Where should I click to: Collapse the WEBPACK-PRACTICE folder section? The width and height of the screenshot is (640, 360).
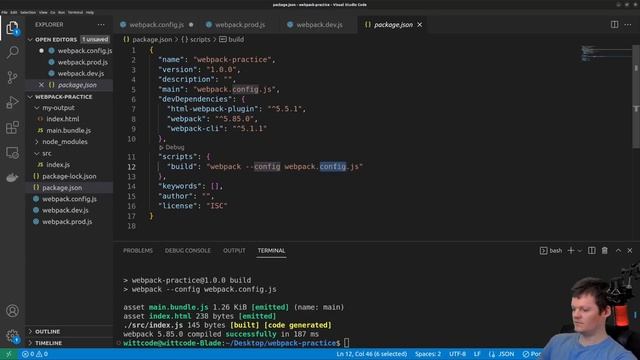pos(30,97)
